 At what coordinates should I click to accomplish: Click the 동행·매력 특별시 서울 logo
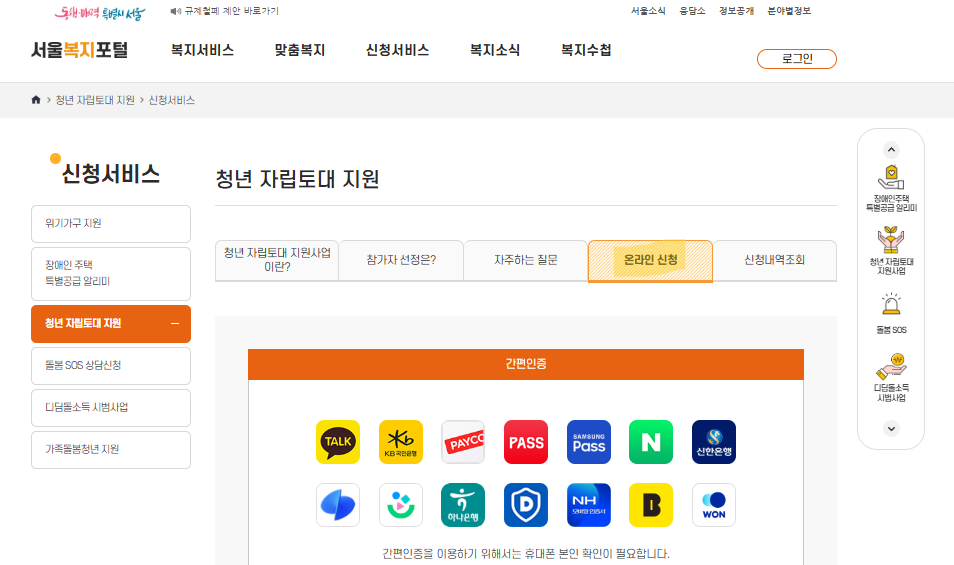[x=100, y=13]
